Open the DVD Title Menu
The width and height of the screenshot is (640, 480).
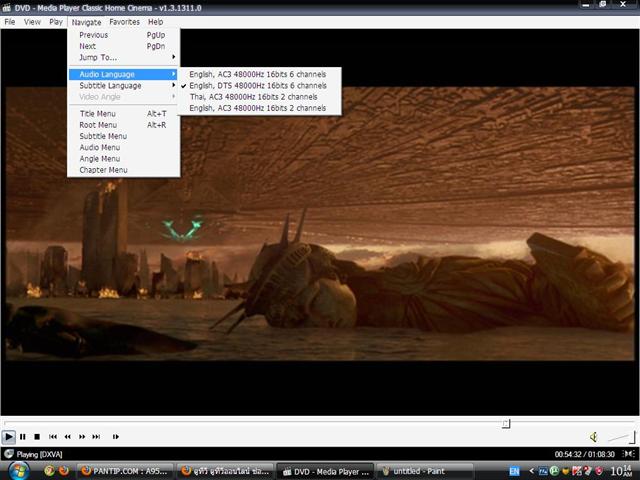[123, 113]
